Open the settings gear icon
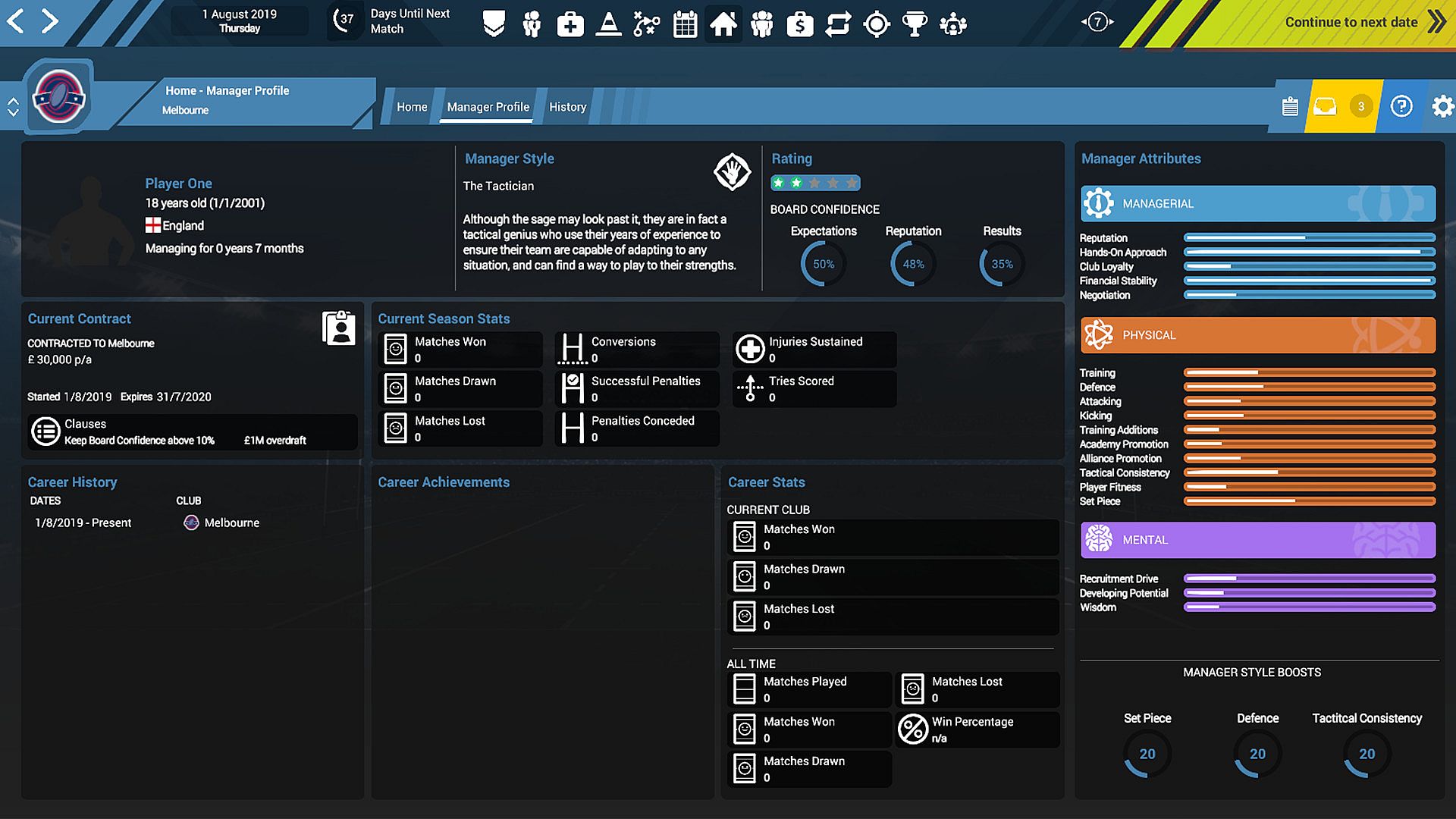 (x=1442, y=106)
